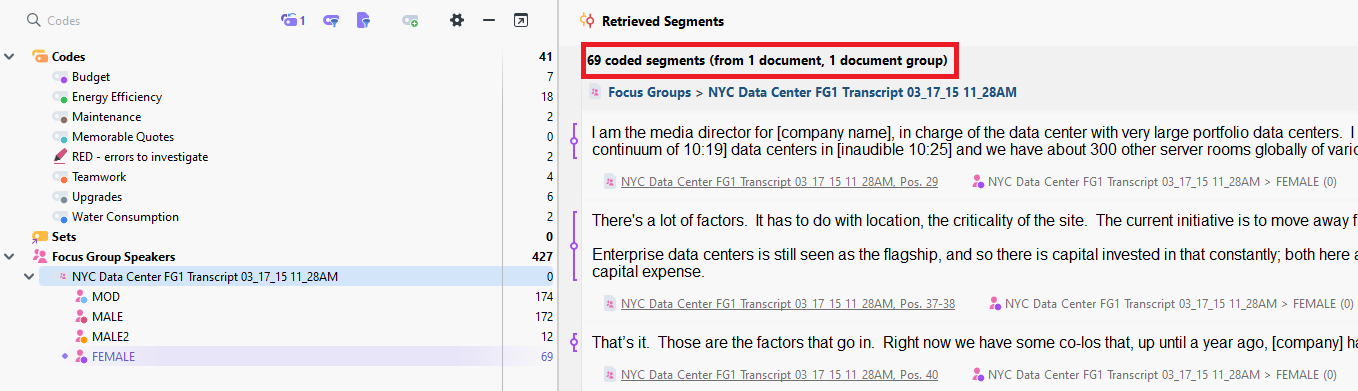
Task: Click count 41 in Codes root row
Action: click(546, 57)
